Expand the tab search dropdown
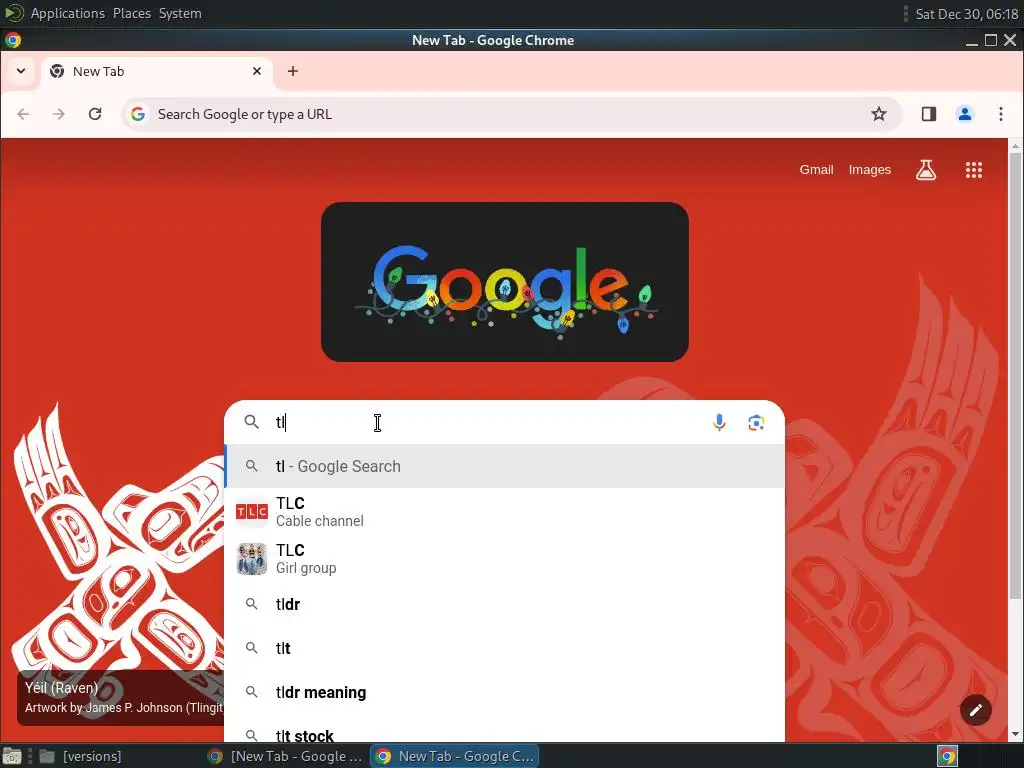1024x768 pixels. [x=21, y=71]
